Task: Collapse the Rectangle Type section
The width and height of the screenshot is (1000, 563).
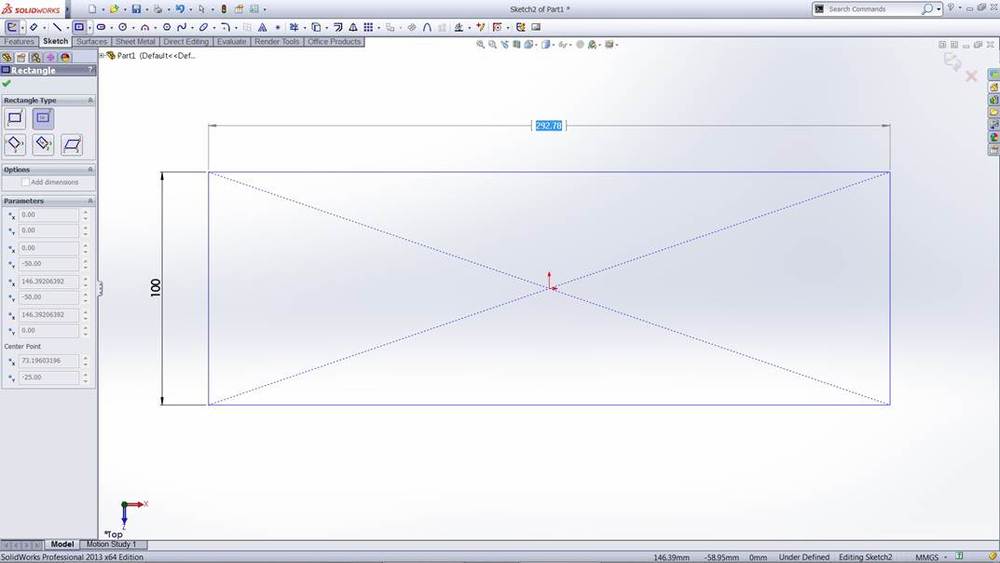Action: click(x=90, y=101)
